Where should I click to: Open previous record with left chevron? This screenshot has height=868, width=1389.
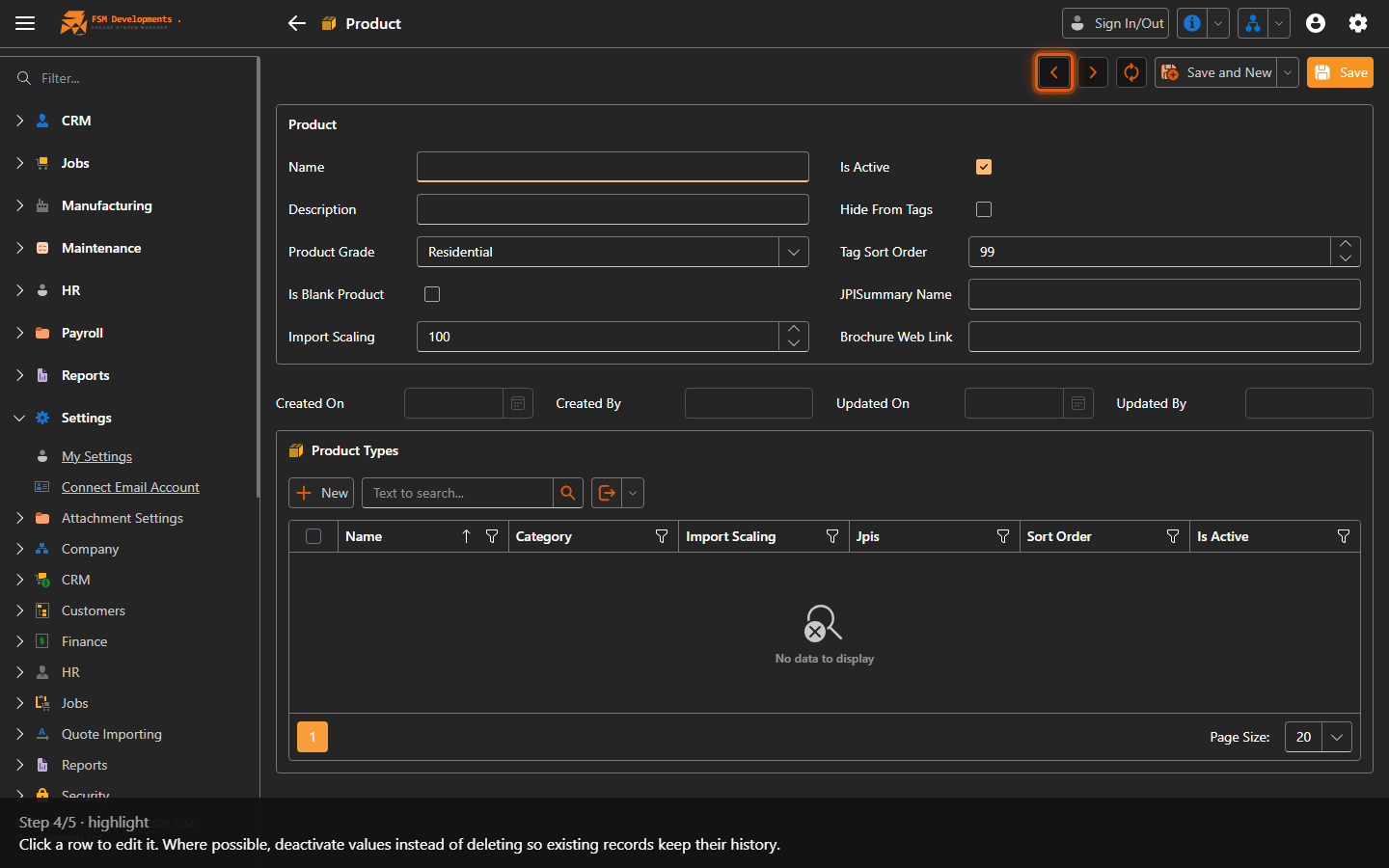pyautogui.click(x=1054, y=72)
